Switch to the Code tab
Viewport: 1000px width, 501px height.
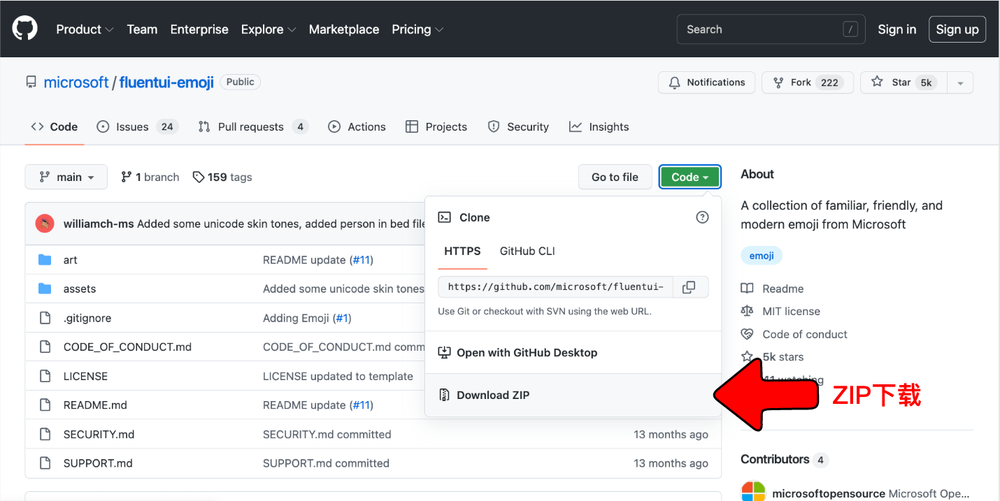(54, 127)
